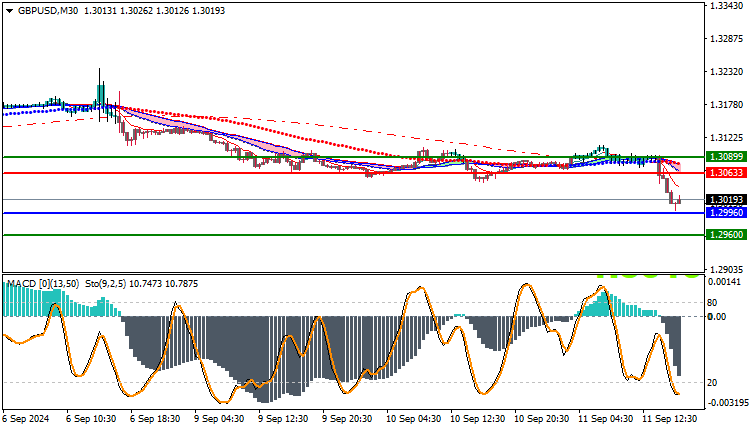Click the 1.32875 price scale value
Viewport: 750px width, 430px height.
727,39
